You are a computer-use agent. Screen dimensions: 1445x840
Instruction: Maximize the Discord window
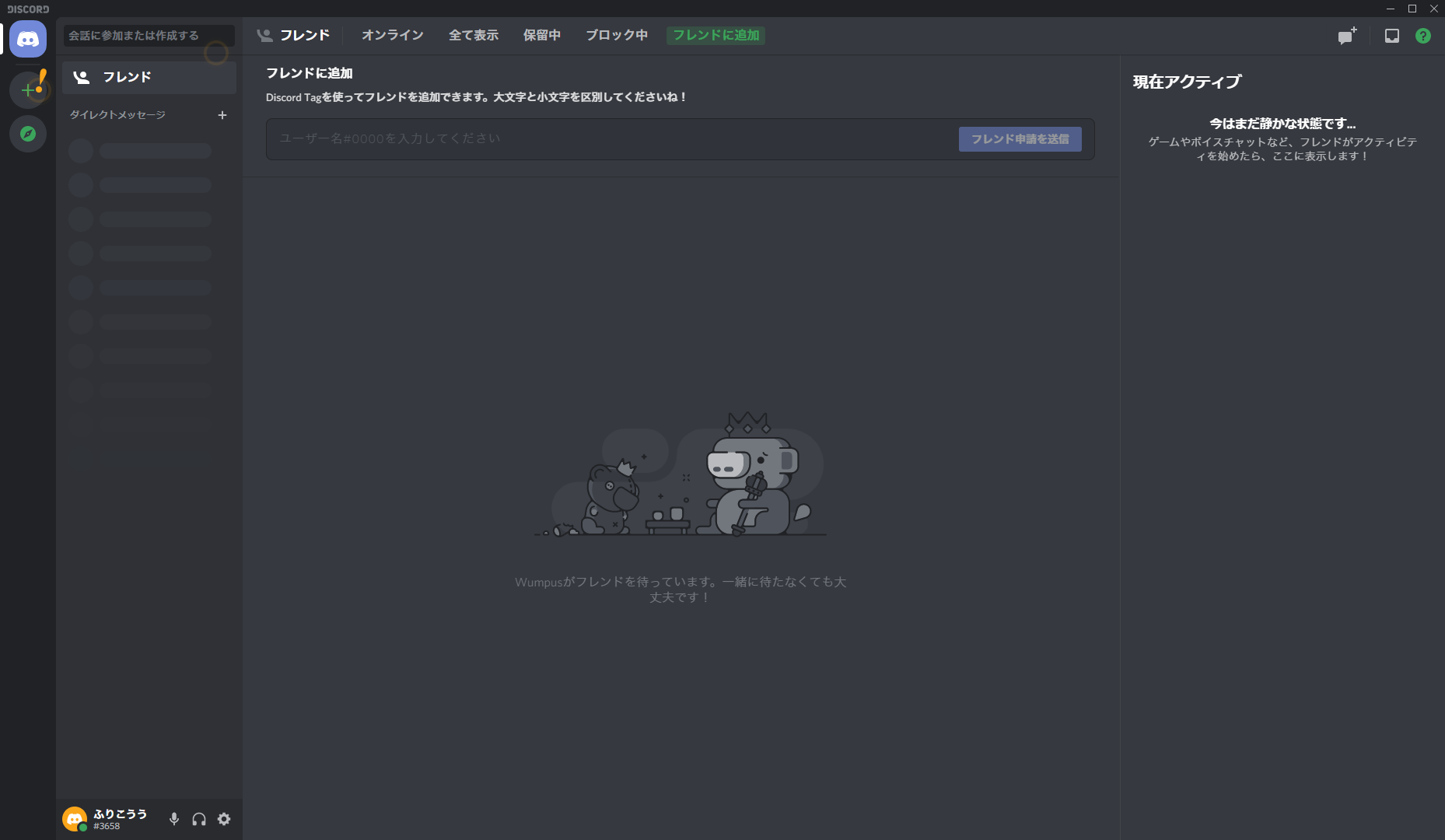coord(1412,9)
